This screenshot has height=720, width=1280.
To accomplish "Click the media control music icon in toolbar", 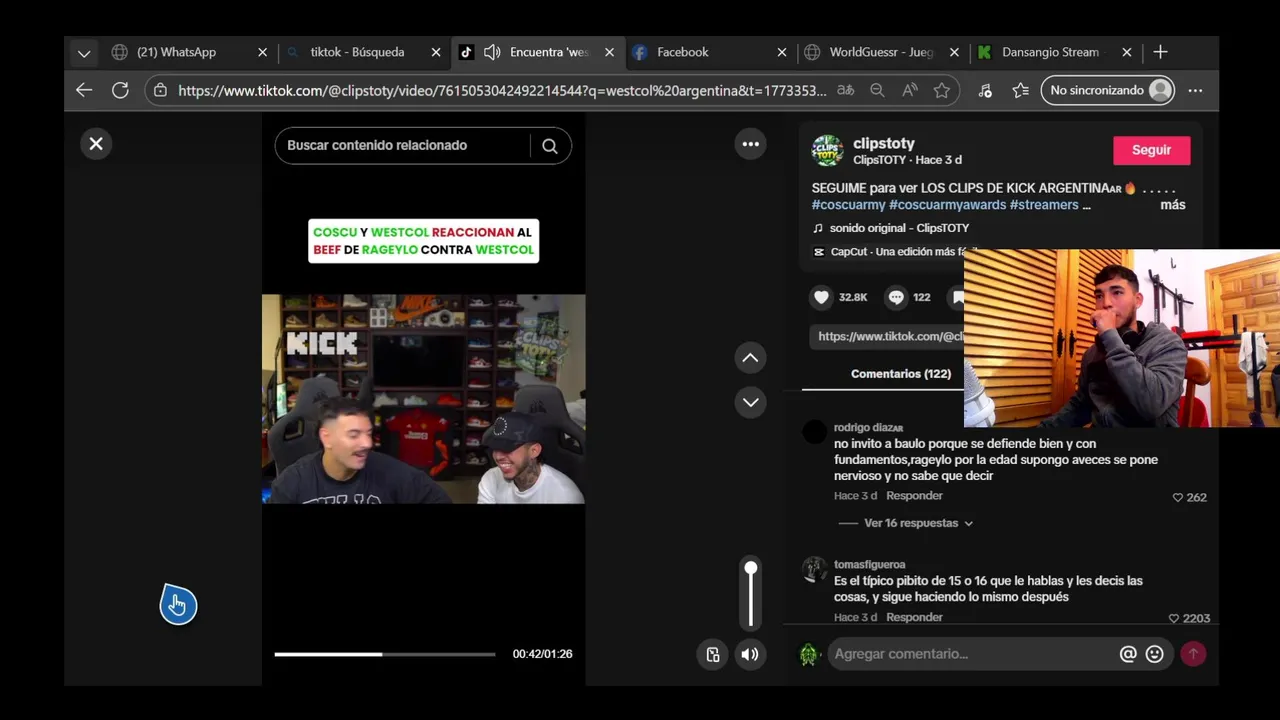I will pyautogui.click(x=985, y=90).
